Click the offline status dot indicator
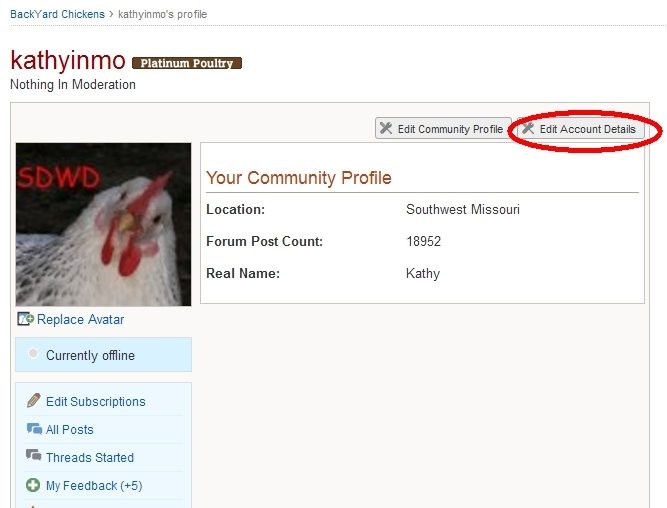 pyautogui.click(x=34, y=354)
